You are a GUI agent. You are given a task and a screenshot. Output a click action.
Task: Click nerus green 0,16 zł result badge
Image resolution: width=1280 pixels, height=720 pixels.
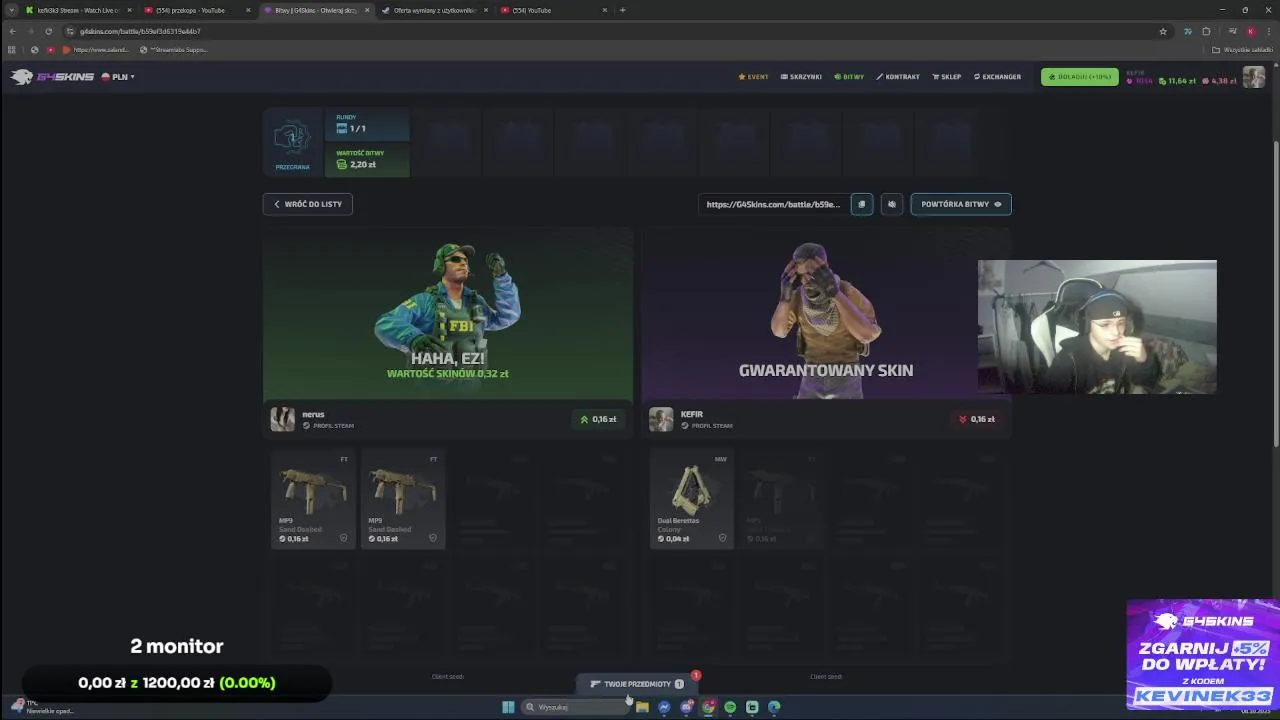pyautogui.click(x=599, y=419)
